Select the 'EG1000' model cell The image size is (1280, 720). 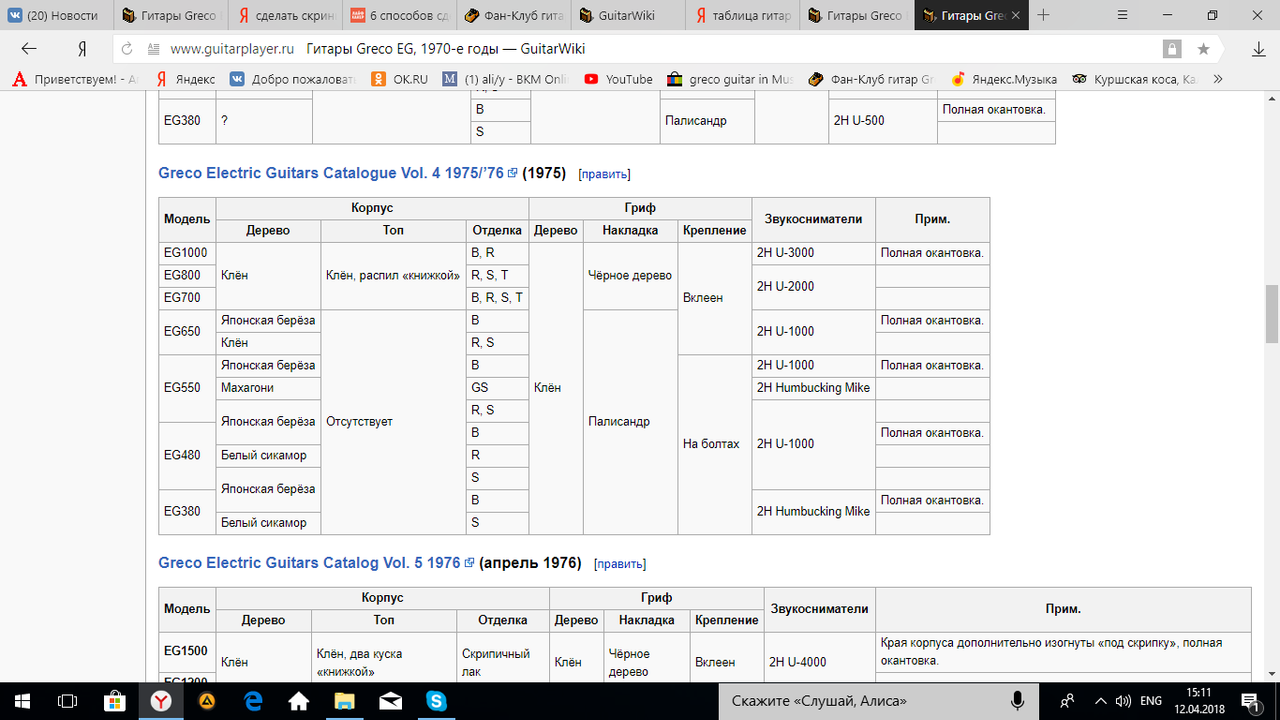pos(187,253)
